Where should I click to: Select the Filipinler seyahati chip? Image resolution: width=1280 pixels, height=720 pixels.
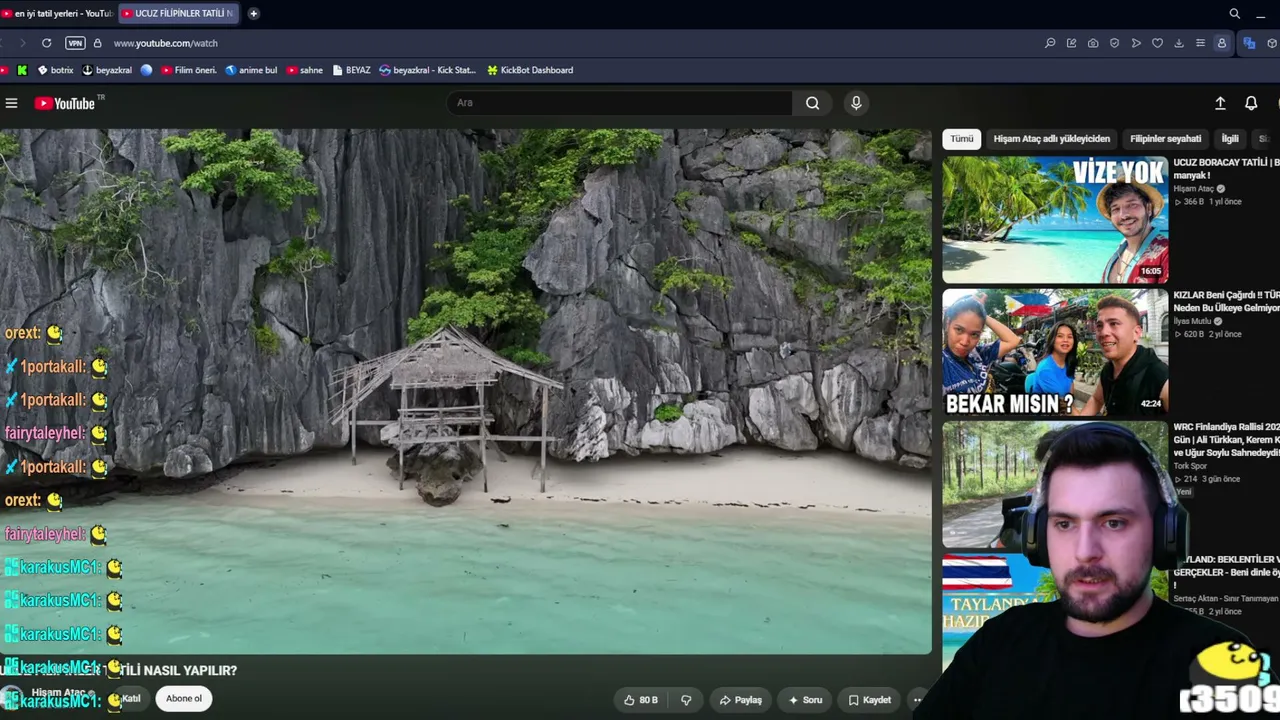(x=1166, y=139)
